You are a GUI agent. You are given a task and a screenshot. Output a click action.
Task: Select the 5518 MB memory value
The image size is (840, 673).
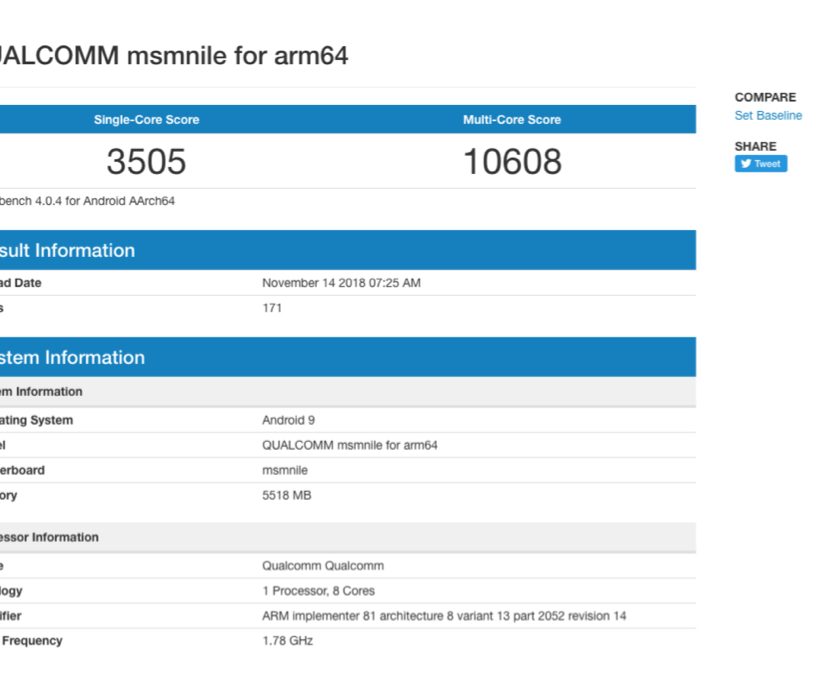pos(286,495)
